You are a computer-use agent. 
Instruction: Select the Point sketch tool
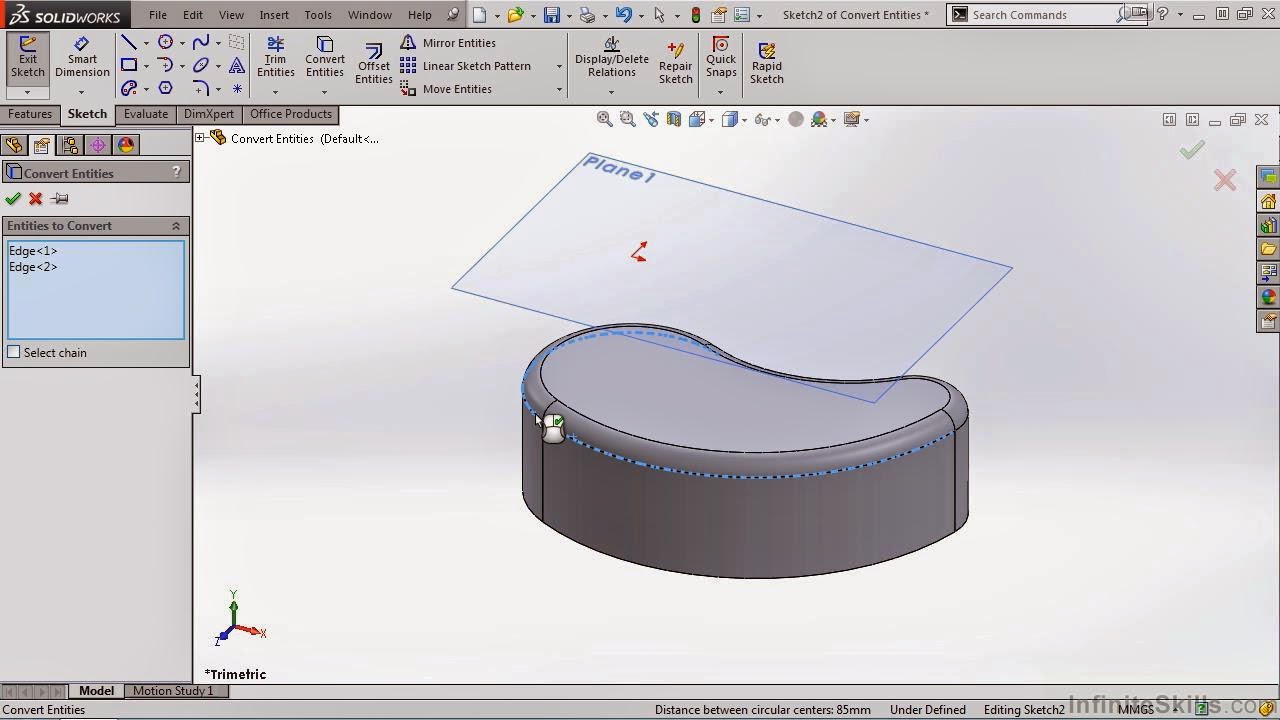click(x=237, y=88)
